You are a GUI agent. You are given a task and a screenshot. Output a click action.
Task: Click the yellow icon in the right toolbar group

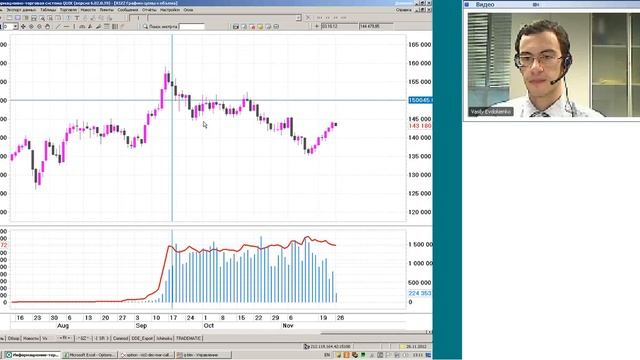[x=260, y=27]
